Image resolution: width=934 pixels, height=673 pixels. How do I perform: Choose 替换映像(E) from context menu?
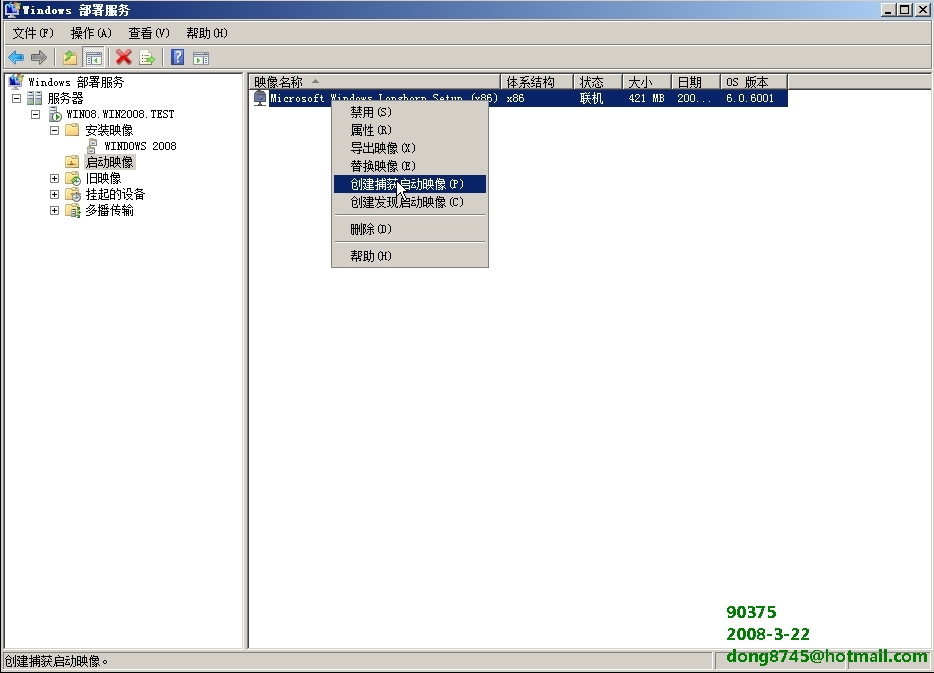coord(410,166)
